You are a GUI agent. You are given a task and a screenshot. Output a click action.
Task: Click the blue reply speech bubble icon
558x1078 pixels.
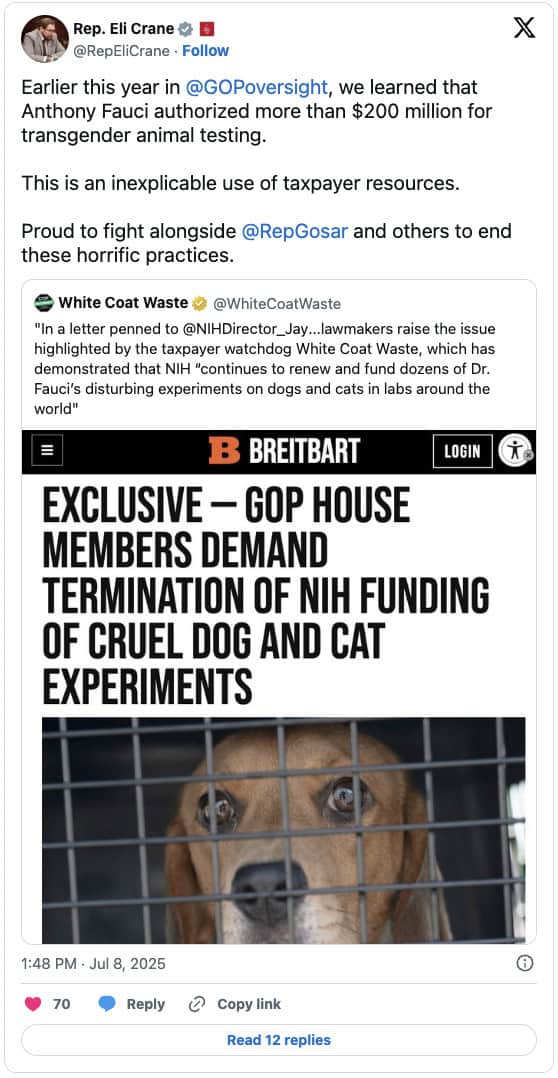point(107,1004)
